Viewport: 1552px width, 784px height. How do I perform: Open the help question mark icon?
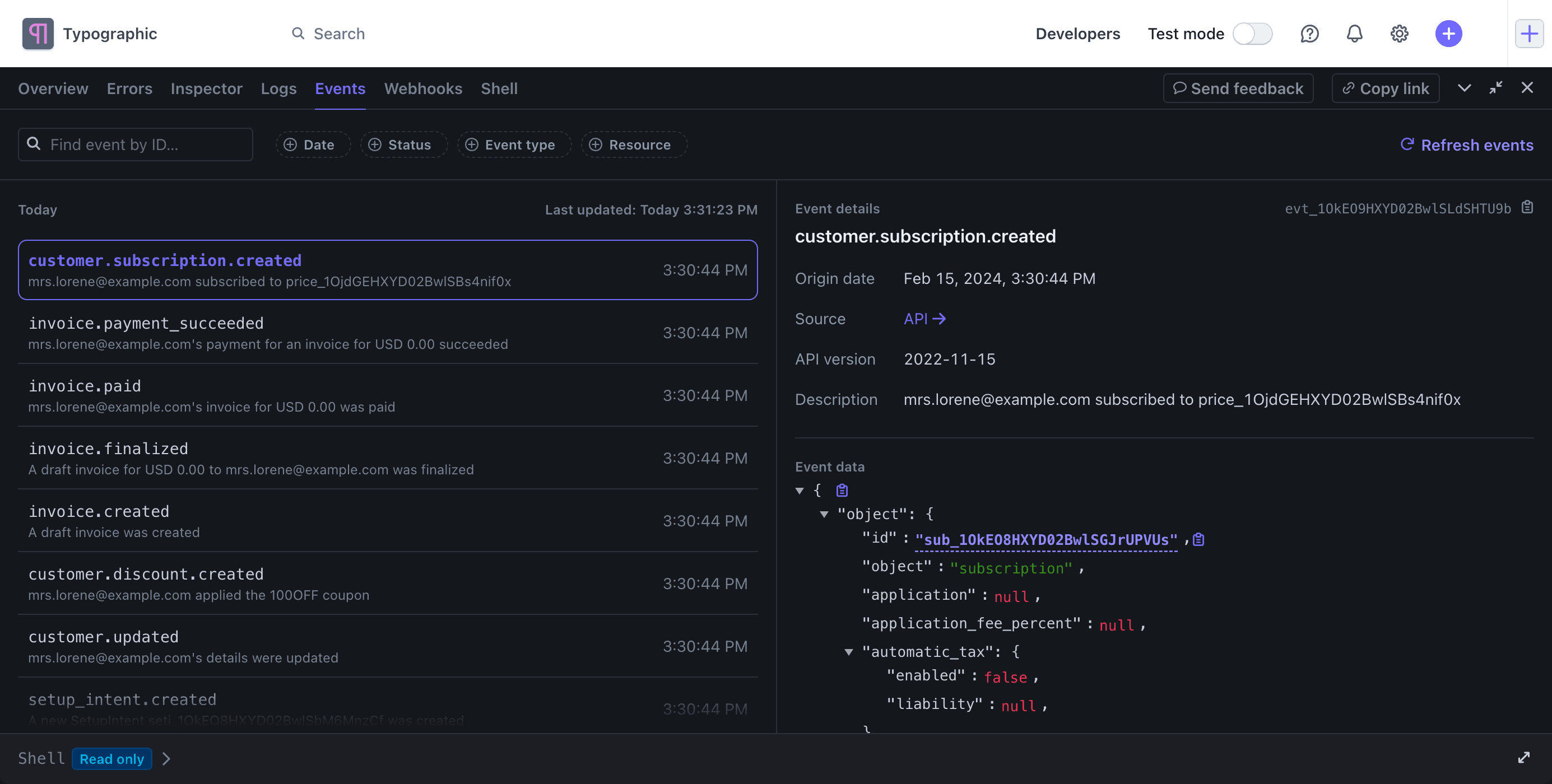(1309, 34)
